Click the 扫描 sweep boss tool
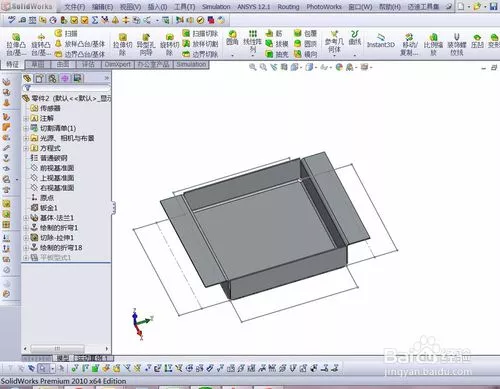 click(x=66, y=33)
